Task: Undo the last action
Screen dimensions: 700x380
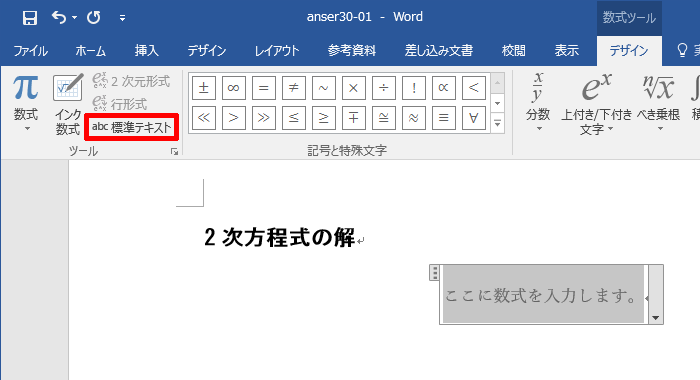Action: pyautogui.click(x=59, y=17)
